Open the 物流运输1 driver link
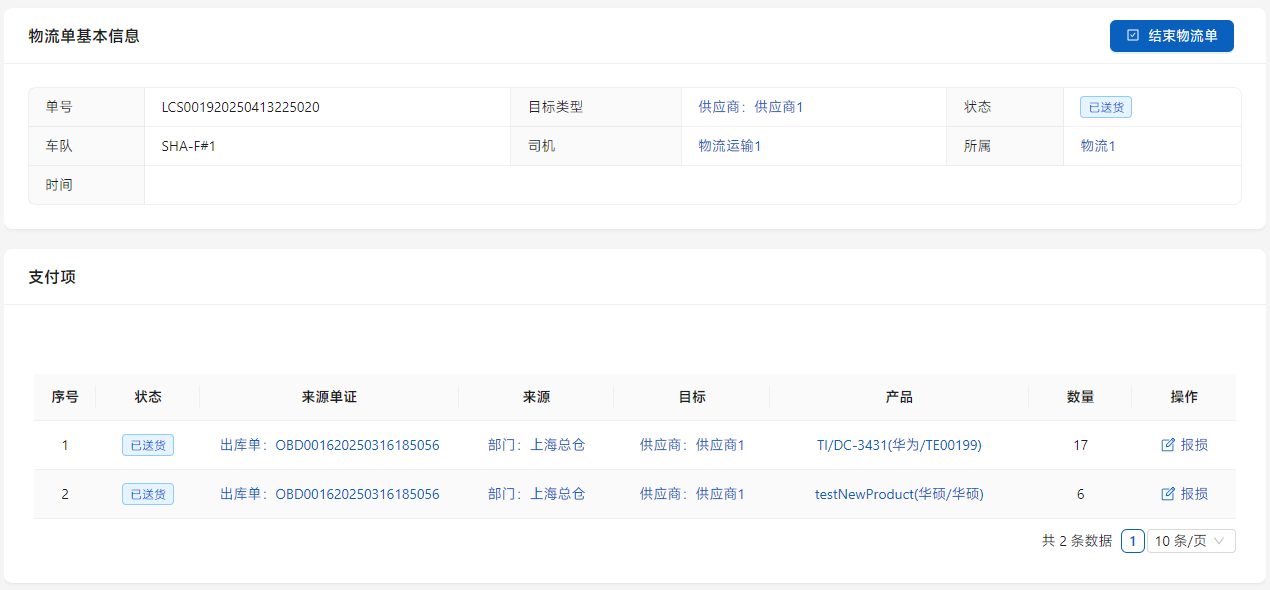1270x590 pixels. coord(729,146)
